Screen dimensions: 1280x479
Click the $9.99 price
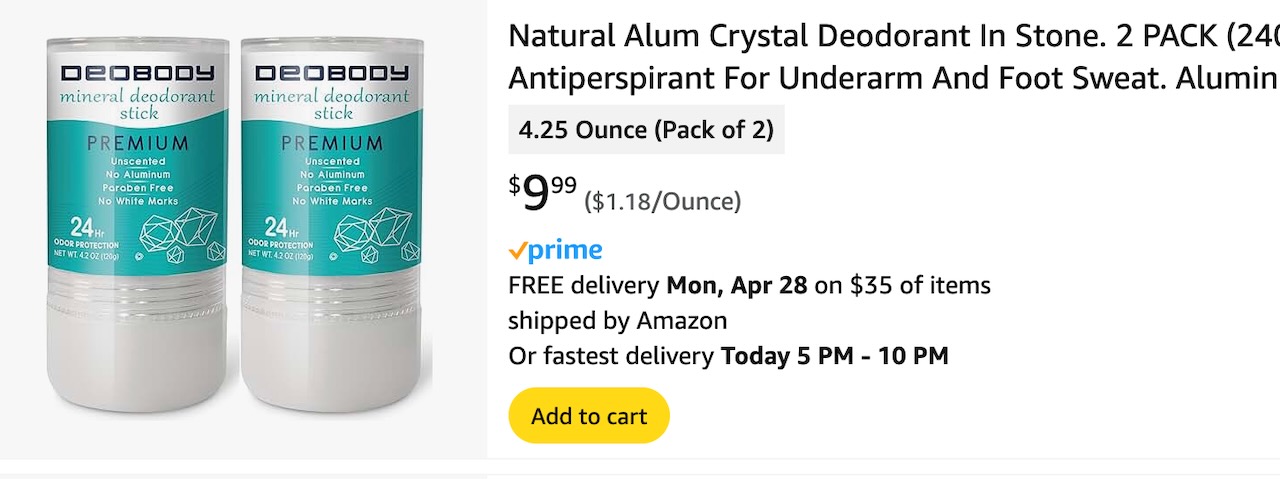click(542, 193)
